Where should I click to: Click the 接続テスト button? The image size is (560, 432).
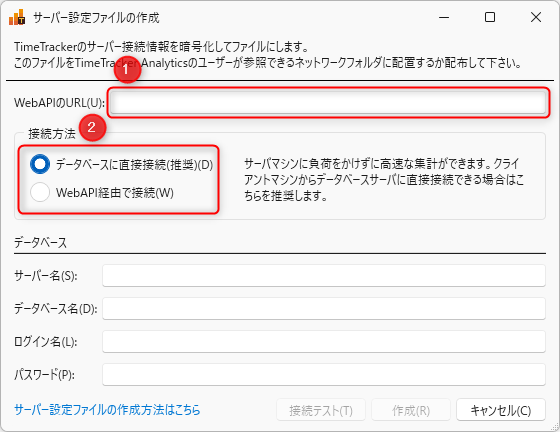point(321,410)
